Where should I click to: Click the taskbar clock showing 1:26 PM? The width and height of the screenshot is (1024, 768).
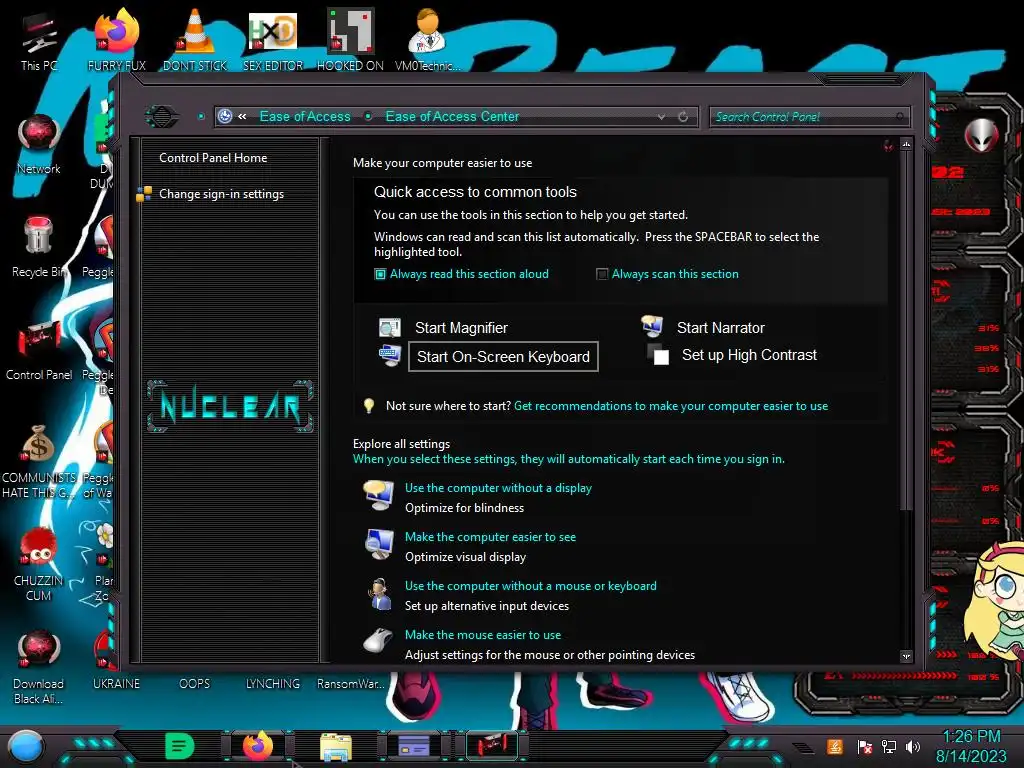(971, 737)
